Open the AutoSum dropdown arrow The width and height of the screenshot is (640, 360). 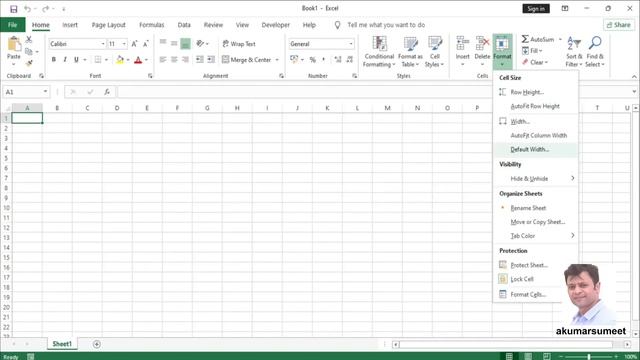(x=560, y=39)
